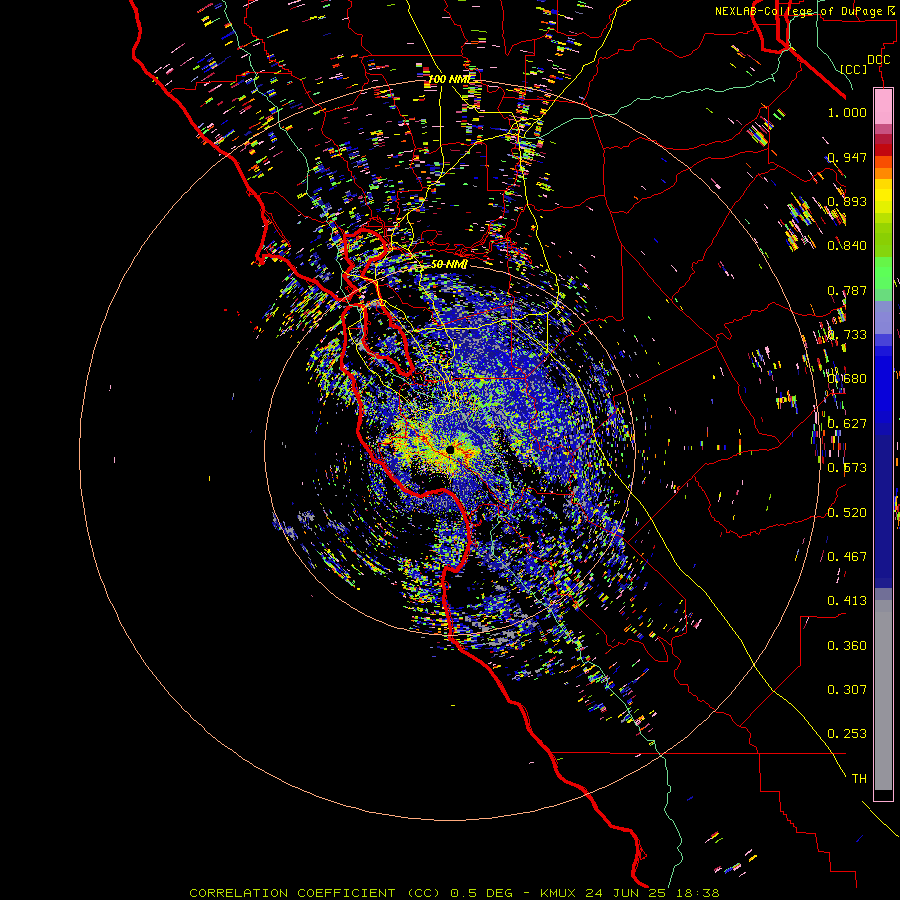Click the 0.307 scale value
This screenshot has width=900, height=900.
click(x=847, y=690)
